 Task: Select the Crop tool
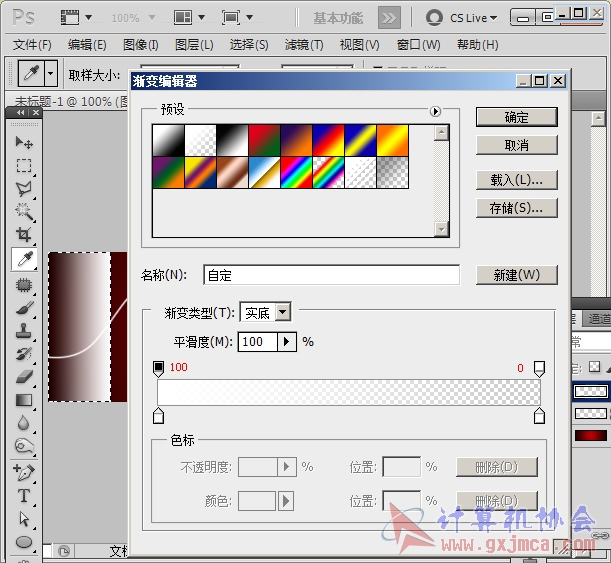24,235
